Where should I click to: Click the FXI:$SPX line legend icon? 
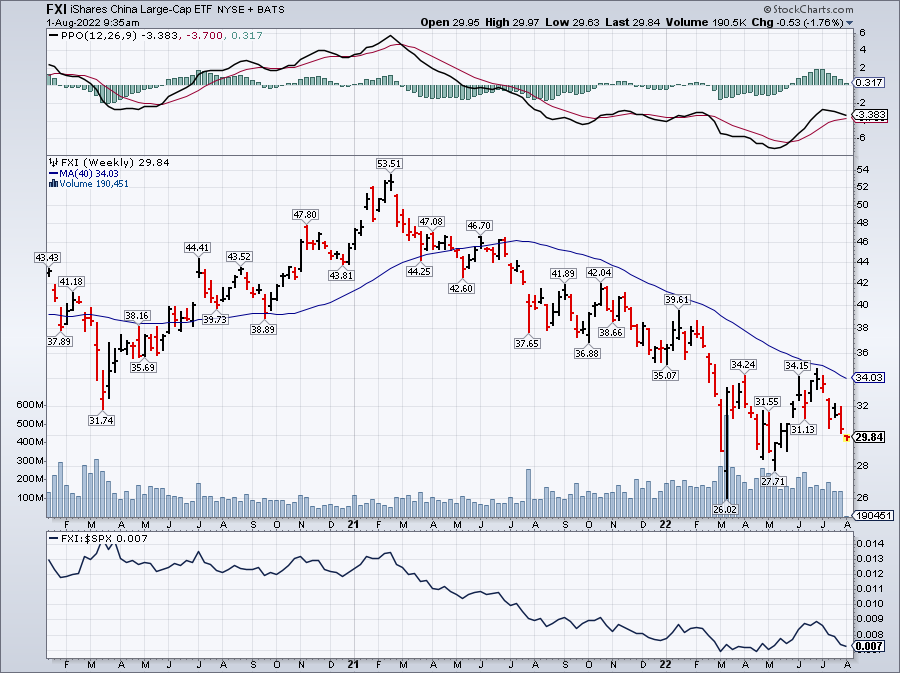pyautogui.click(x=53, y=538)
